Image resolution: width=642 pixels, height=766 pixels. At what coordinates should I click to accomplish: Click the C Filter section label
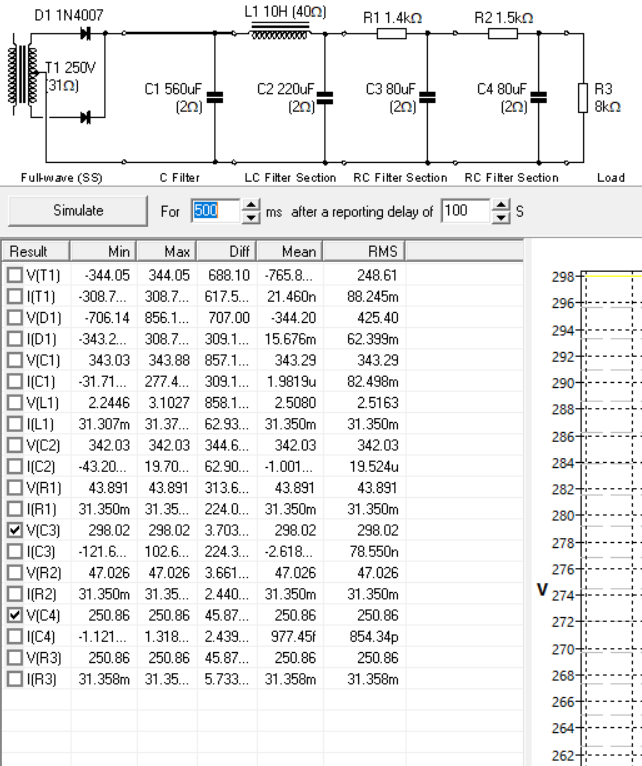pos(179,178)
